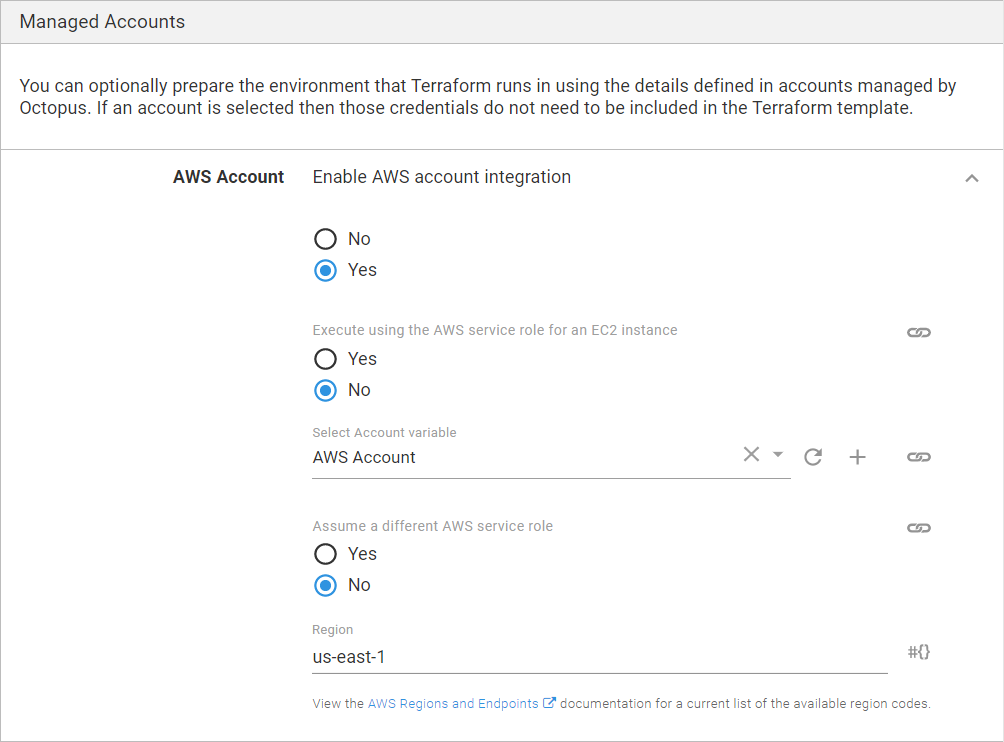The width and height of the screenshot is (1004, 742).
Task: Click the AWS Regions and Endpoints link
Action: click(452, 702)
